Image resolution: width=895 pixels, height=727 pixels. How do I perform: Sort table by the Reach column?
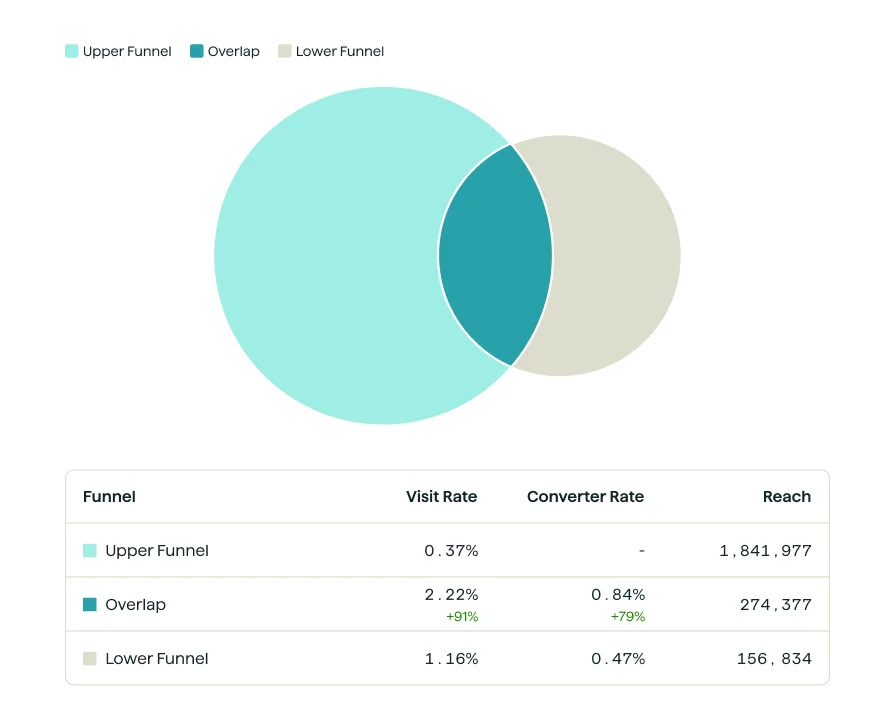coord(786,496)
